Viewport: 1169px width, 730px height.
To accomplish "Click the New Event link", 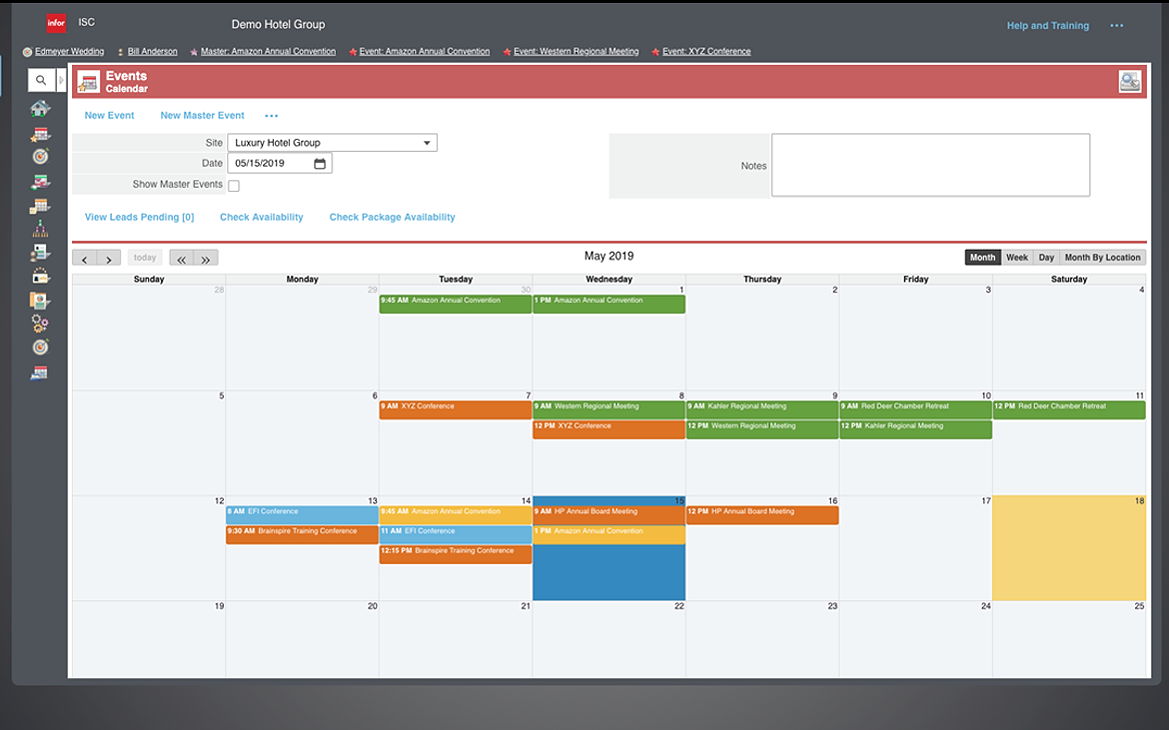I will tap(110, 116).
